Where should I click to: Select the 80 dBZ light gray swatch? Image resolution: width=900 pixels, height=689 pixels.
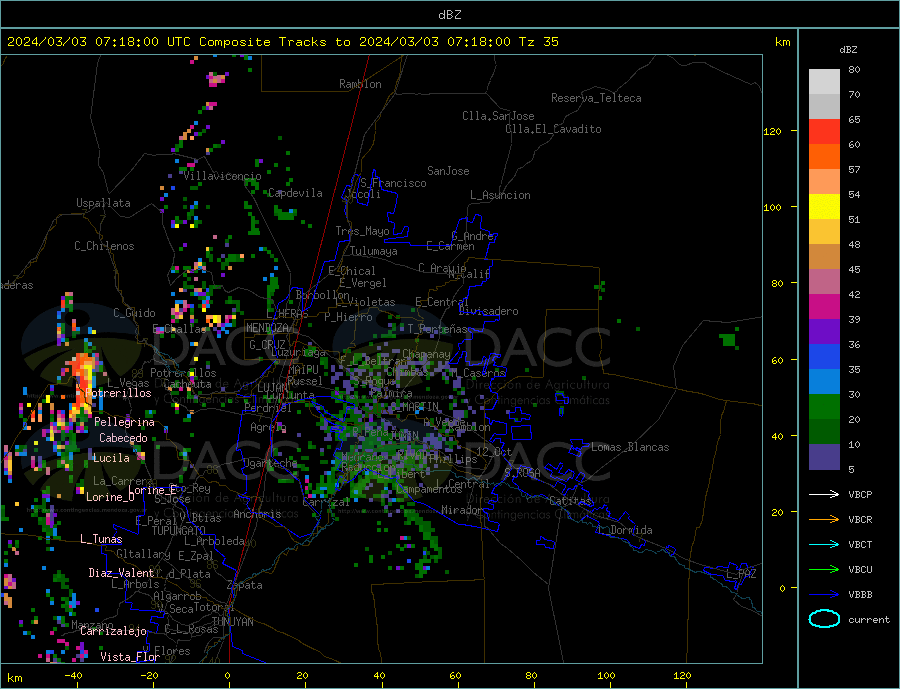click(x=824, y=82)
